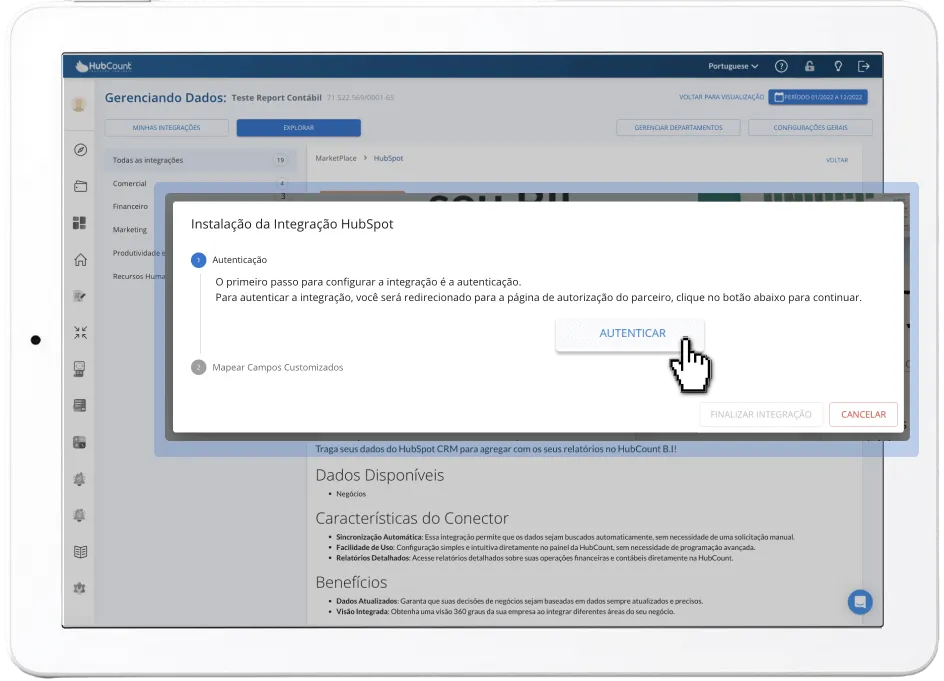
Task: Click the Dados Disponíveis heading
Action: [x=380, y=475]
